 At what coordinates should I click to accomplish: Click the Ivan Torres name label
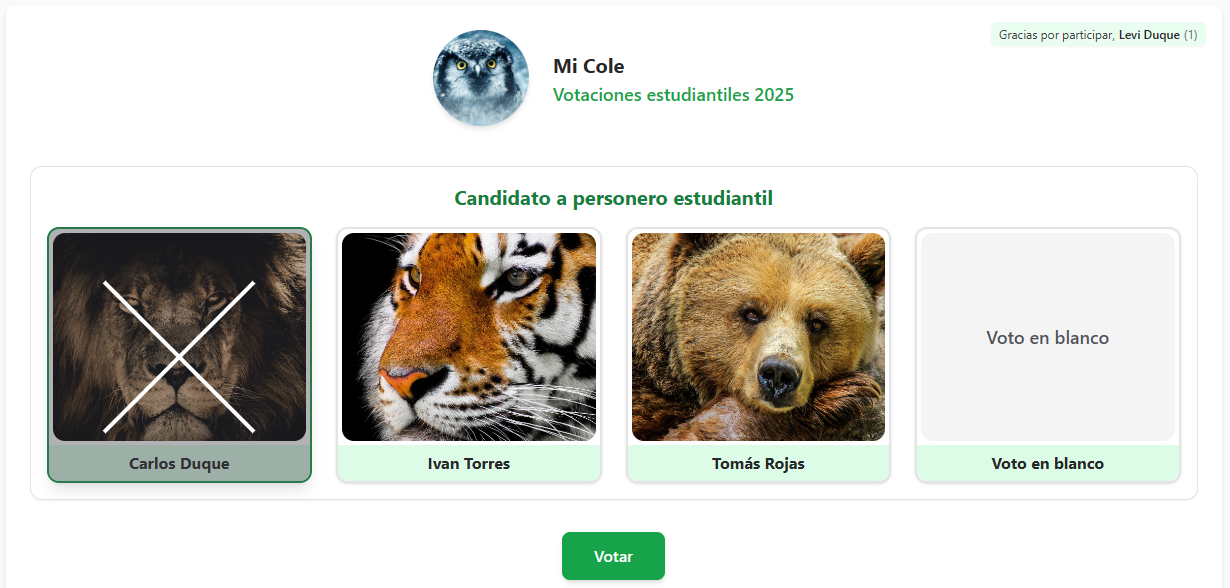click(469, 464)
